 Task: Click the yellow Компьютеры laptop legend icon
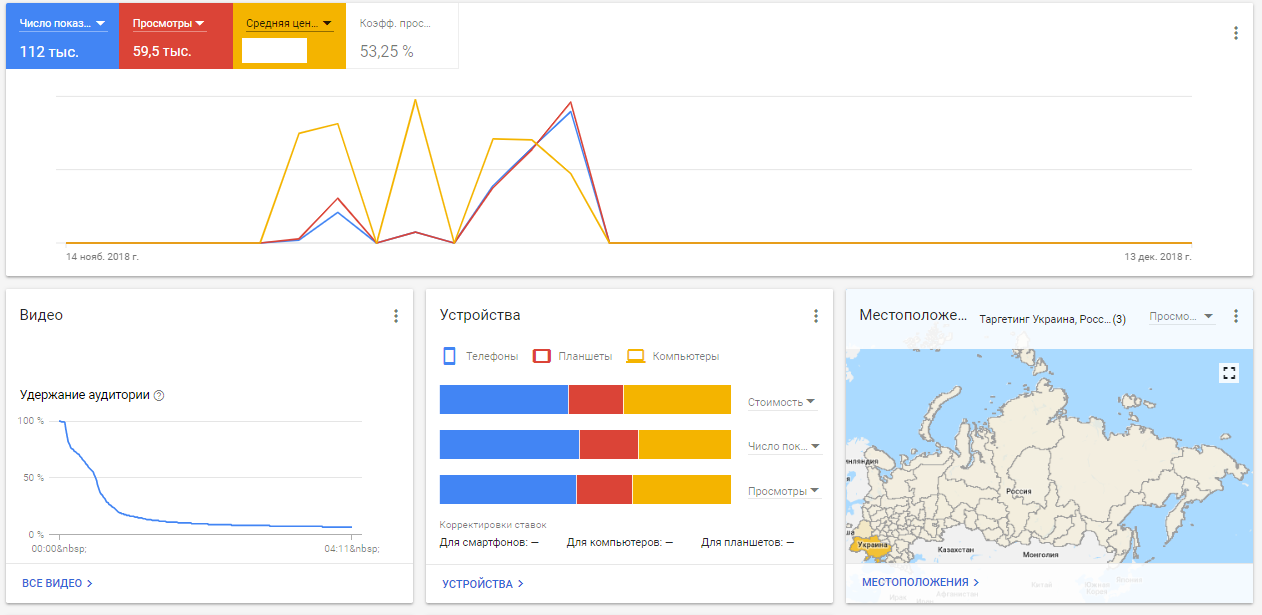point(635,356)
